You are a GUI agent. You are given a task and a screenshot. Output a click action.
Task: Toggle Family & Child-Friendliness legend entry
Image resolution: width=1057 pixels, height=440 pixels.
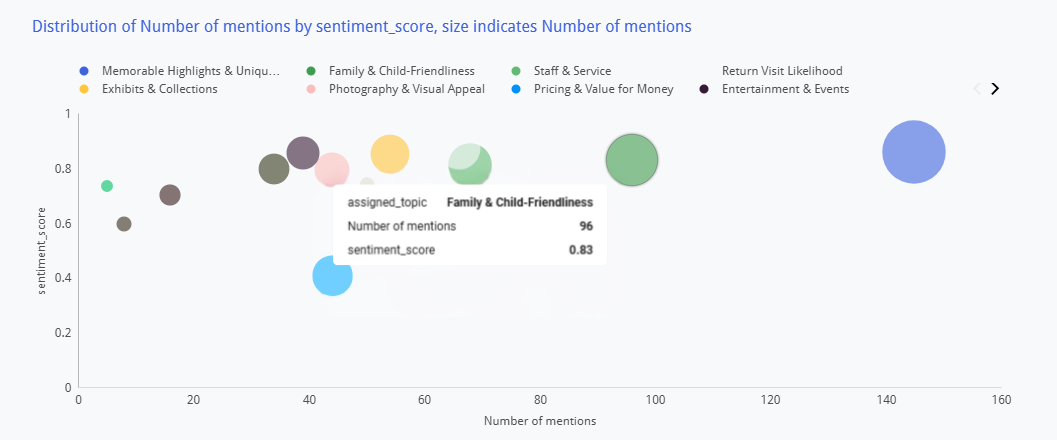tap(401, 71)
